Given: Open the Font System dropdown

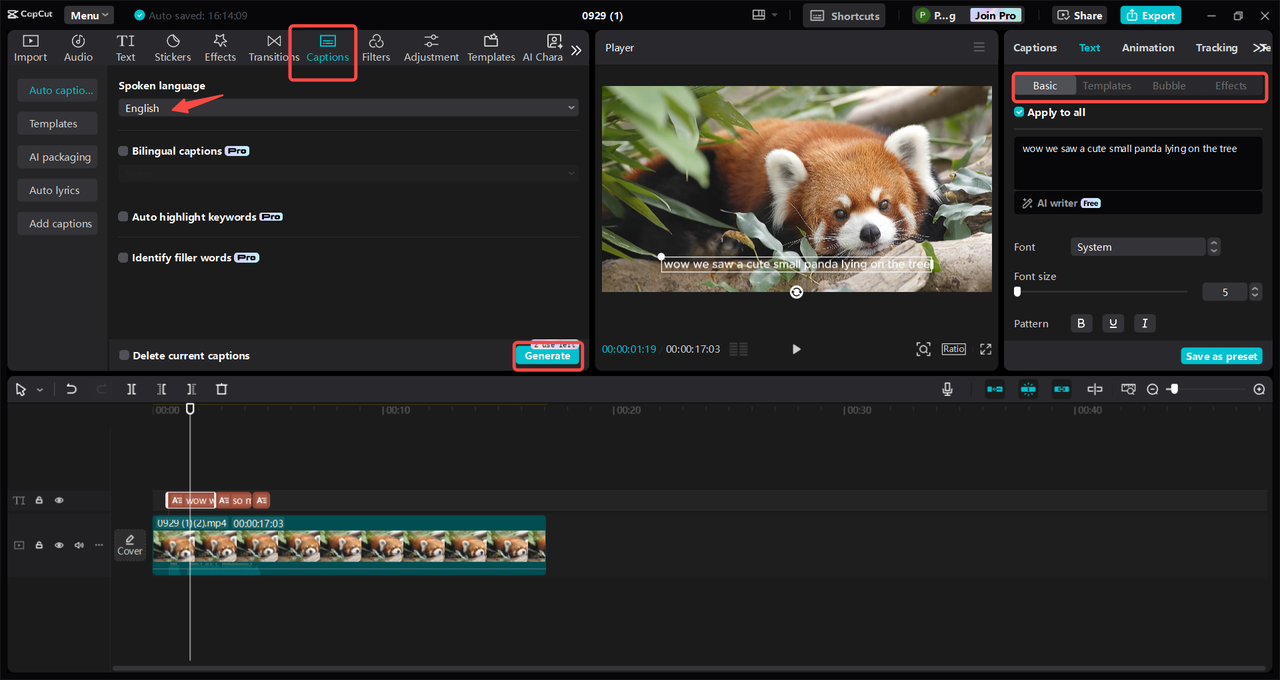Looking at the screenshot, I should pyautogui.click(x=1138, y=247).
